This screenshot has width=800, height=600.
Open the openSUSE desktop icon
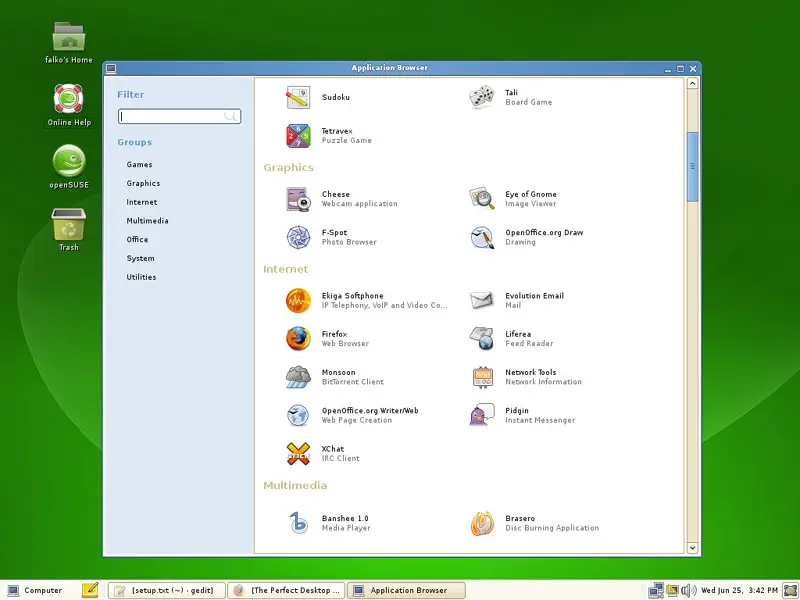coord(69,161)
